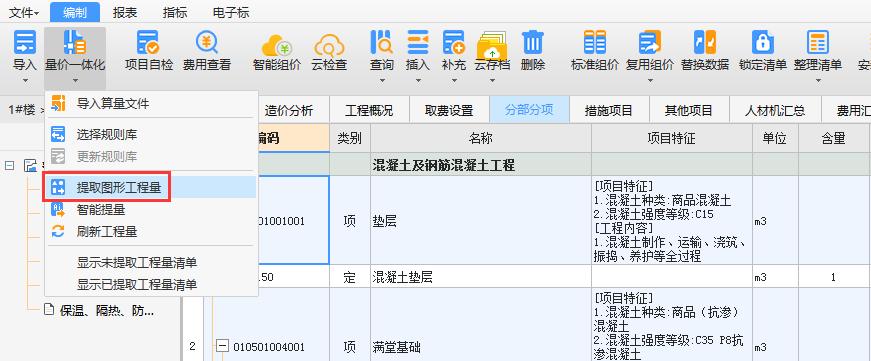Viewport: 871px width, 361px height.
Task: Click the 含量 column header
Action: click(833, 138)
